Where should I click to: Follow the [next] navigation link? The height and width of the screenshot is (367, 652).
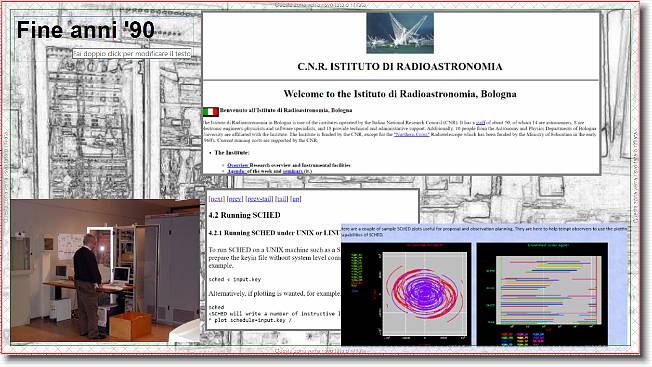click(x=217, y=199)
